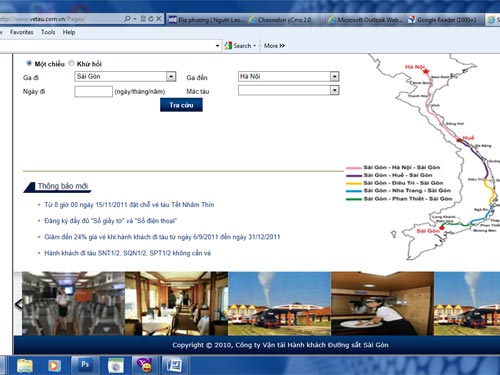Click the Hà Nội star on the map

click(426, 71)
